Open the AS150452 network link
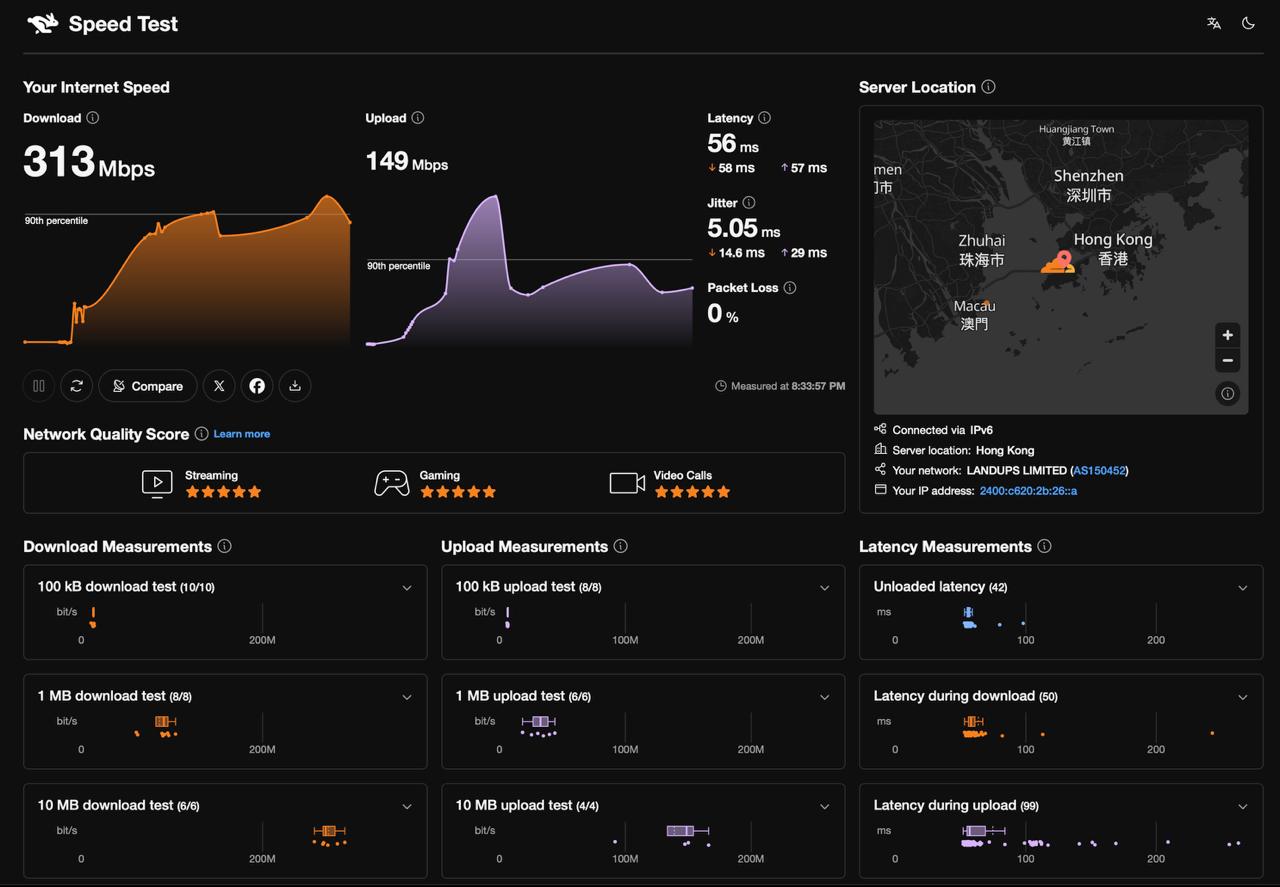Image resolution: width=1280 pixels, height=887 pixels. tap(1099, 470)
